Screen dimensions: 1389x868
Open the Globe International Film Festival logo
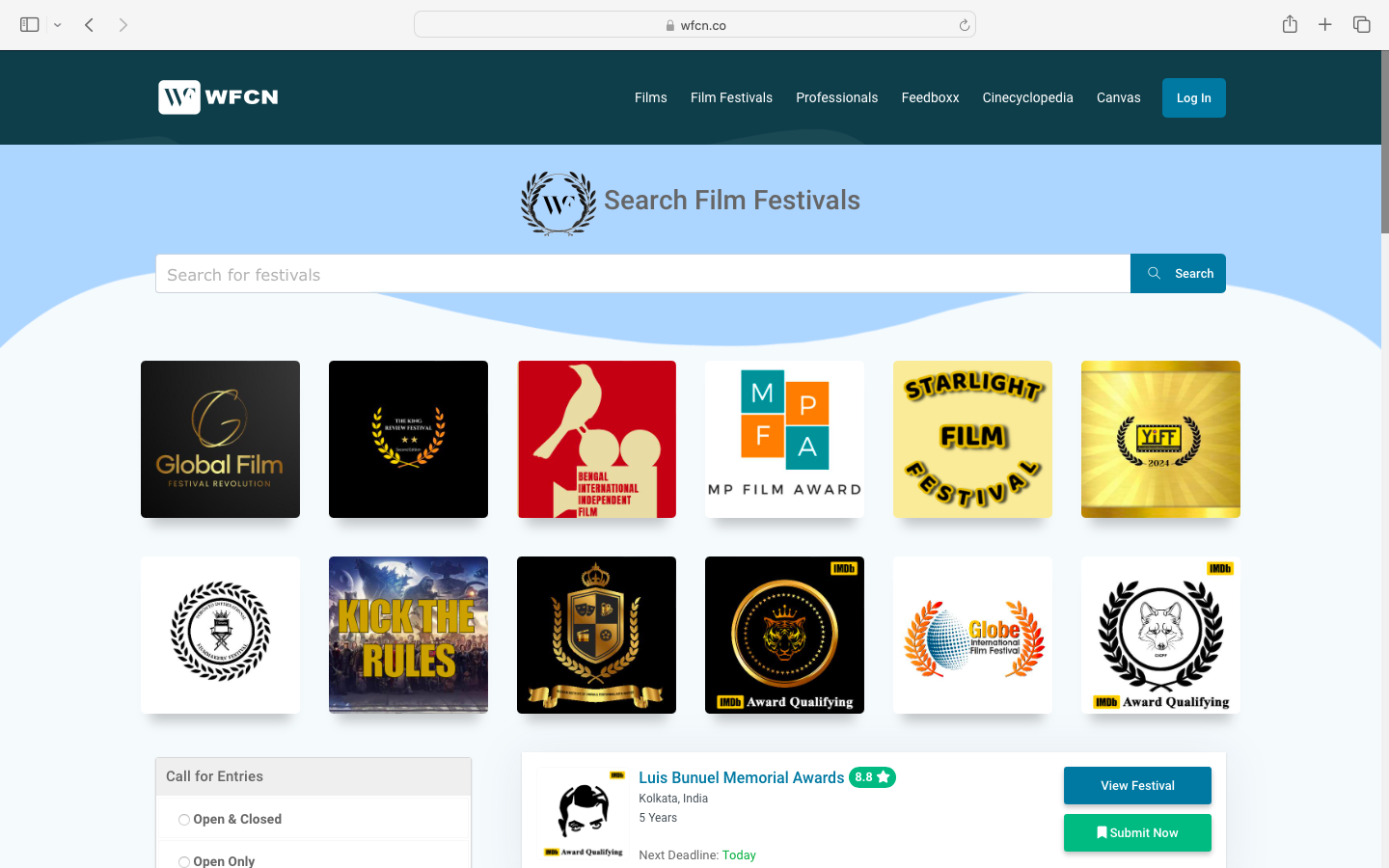point(972,635)
